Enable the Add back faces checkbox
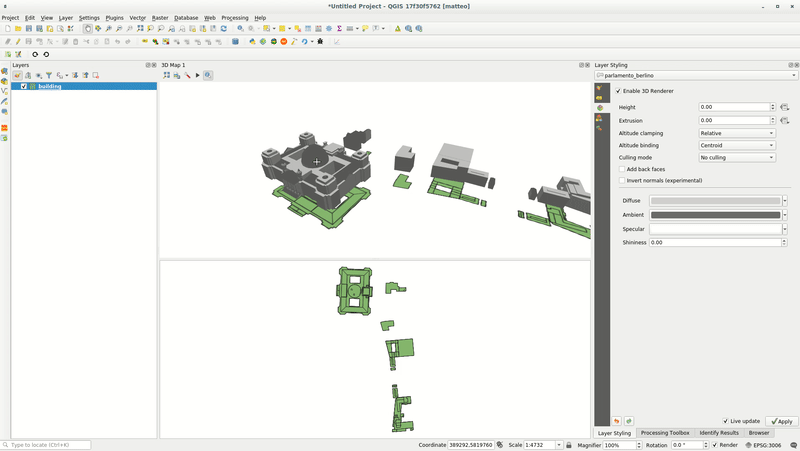Screen dimensions: 800x451 coord(620,169)
